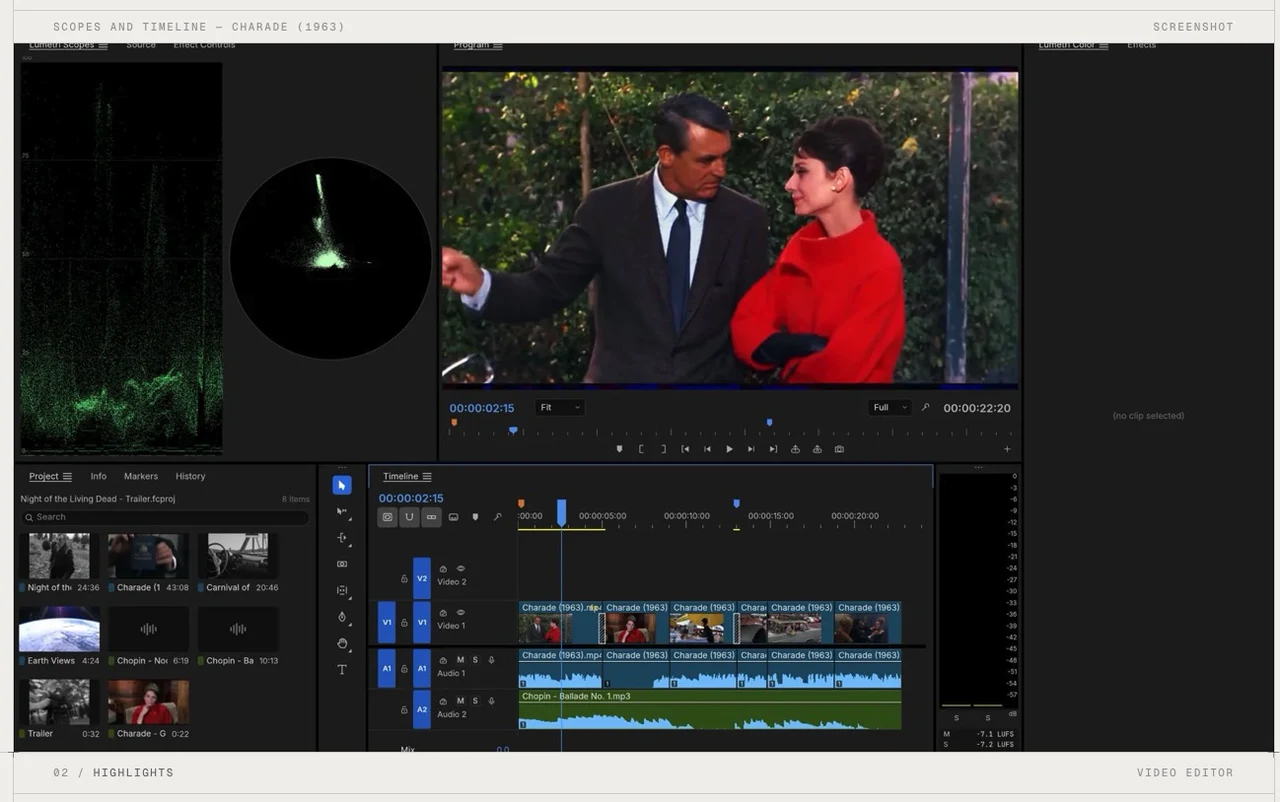Mute the Audio 1 track
The image size is (1280, 802).
(x=460, y=660)
